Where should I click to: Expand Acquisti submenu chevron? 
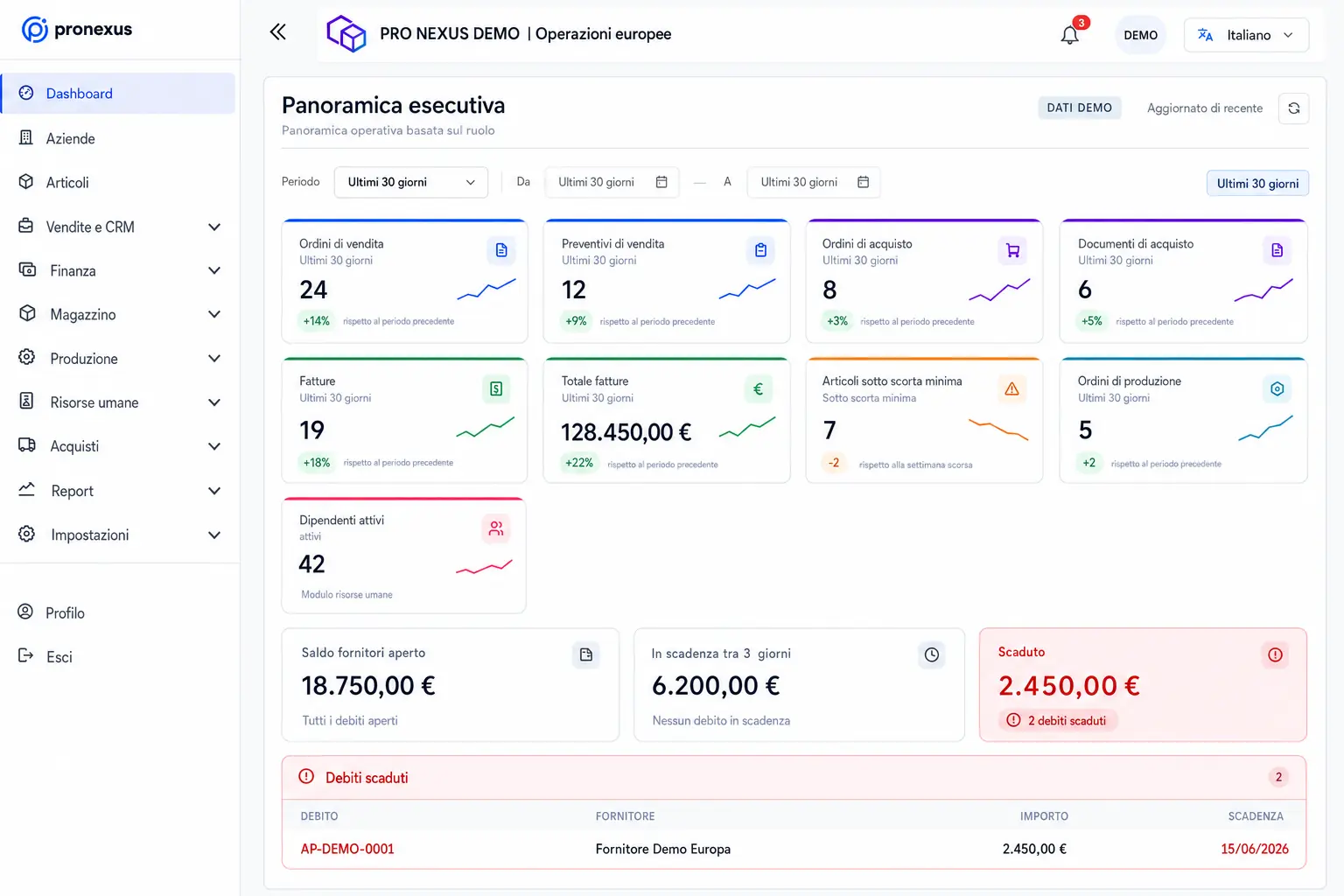point(214,446)
